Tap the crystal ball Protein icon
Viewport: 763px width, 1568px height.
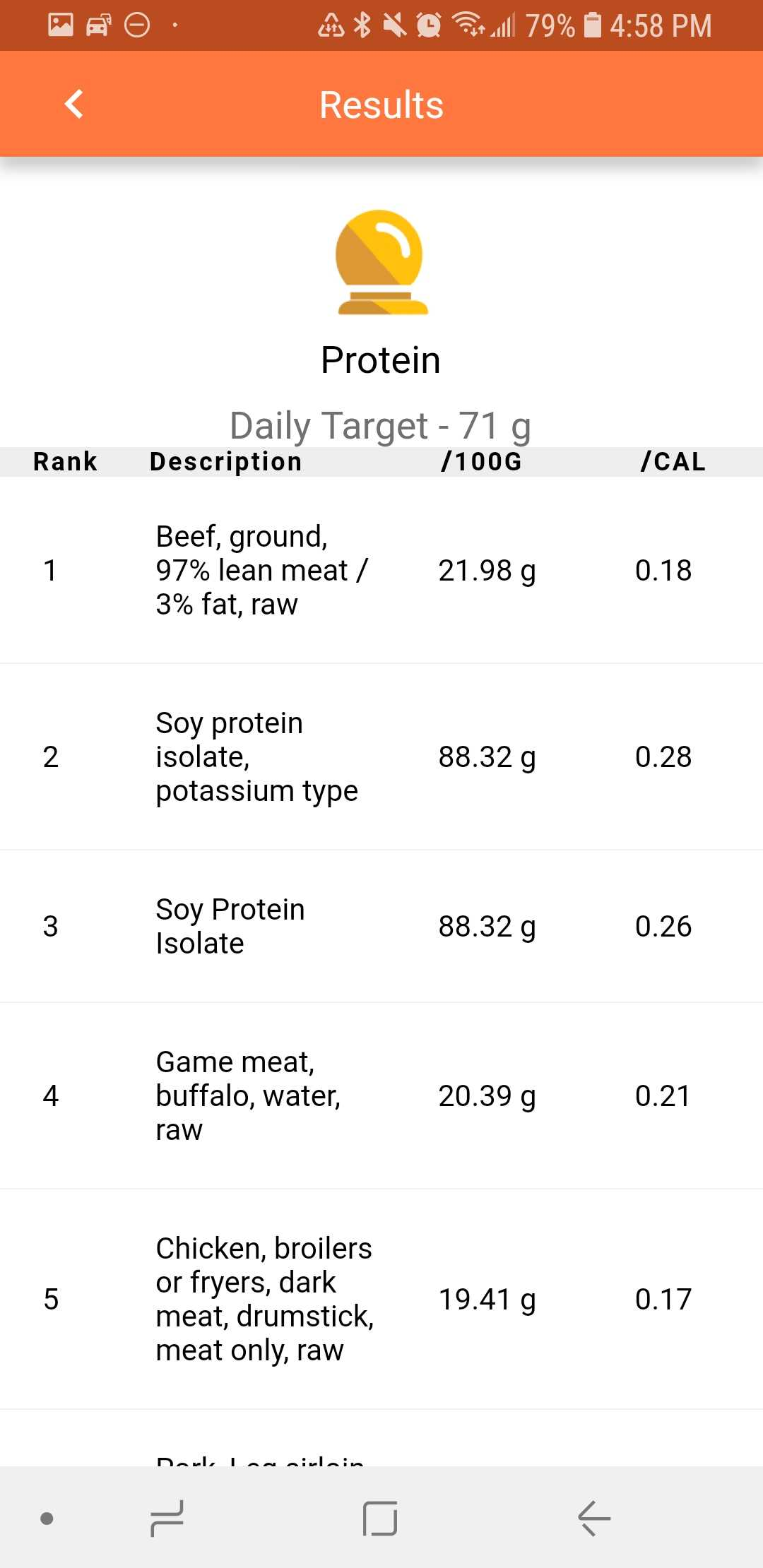381,262
